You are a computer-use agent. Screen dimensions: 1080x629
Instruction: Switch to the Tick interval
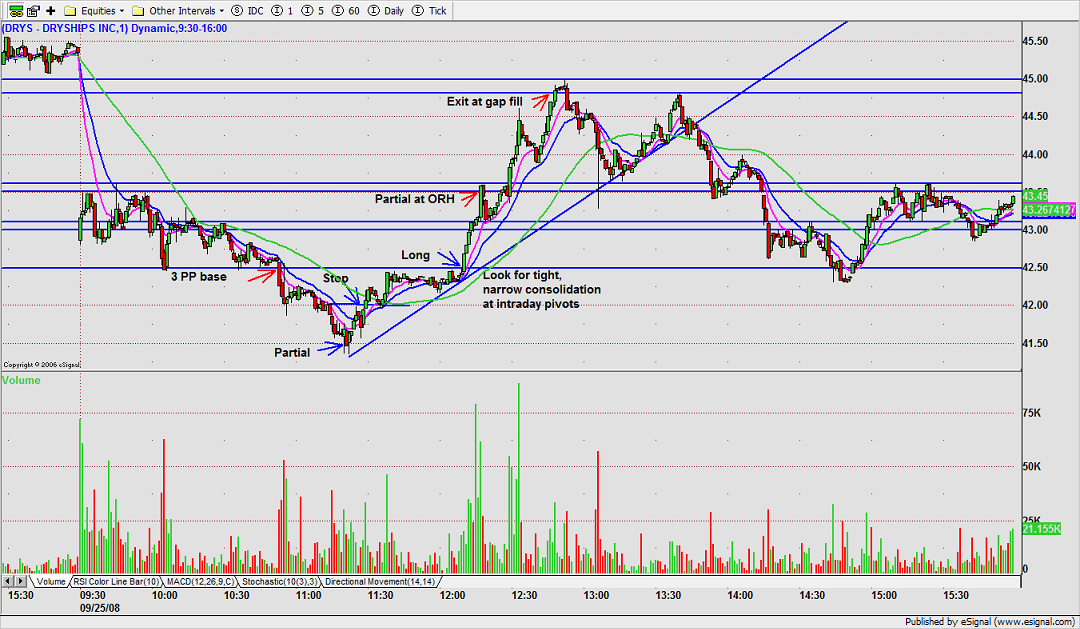pyautogui.click(x=429, y=10)
